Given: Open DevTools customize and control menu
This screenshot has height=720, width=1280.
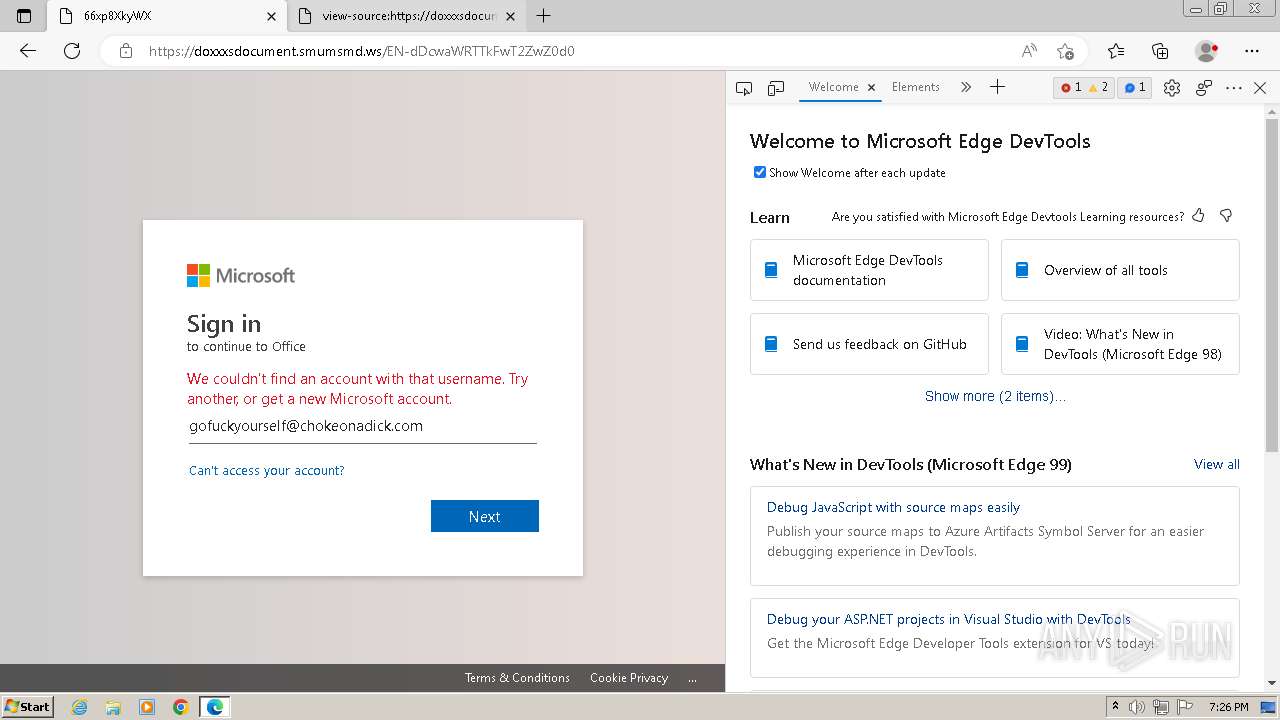Looking at the screenshot, I should (1234, 88).
